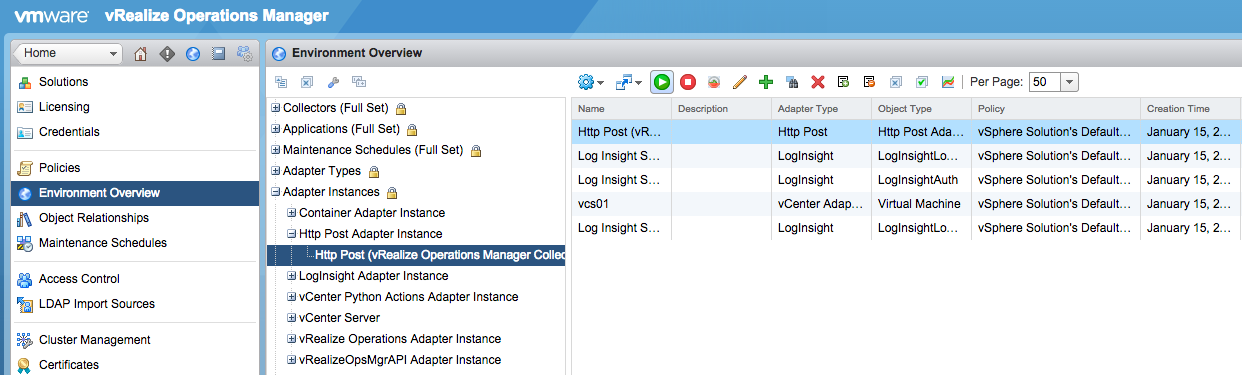The height and width of the screenshot is (375, 1242).
Task: Click the Policies scroll icon
Action: [25, 168]
